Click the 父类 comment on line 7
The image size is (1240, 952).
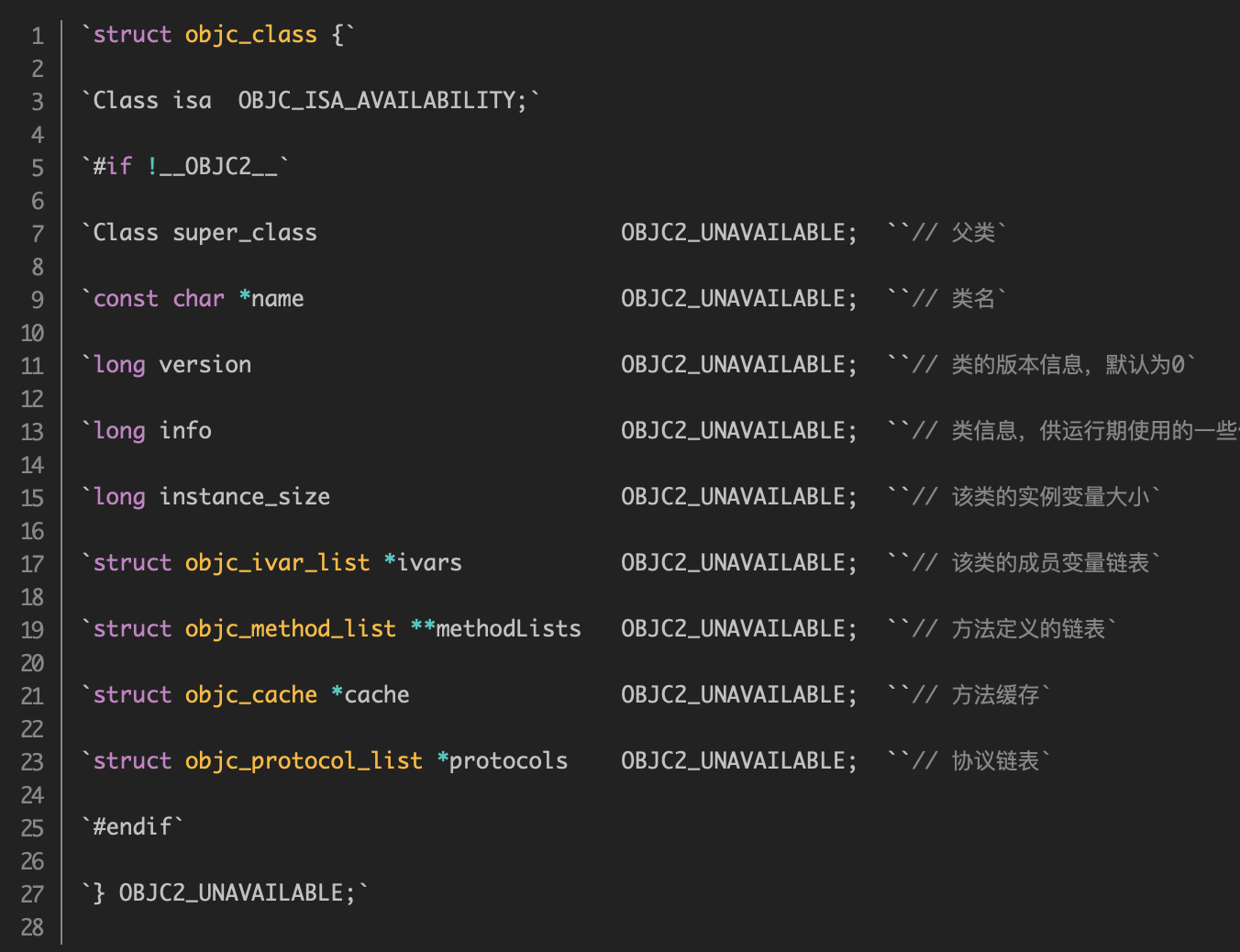[973, 233]
